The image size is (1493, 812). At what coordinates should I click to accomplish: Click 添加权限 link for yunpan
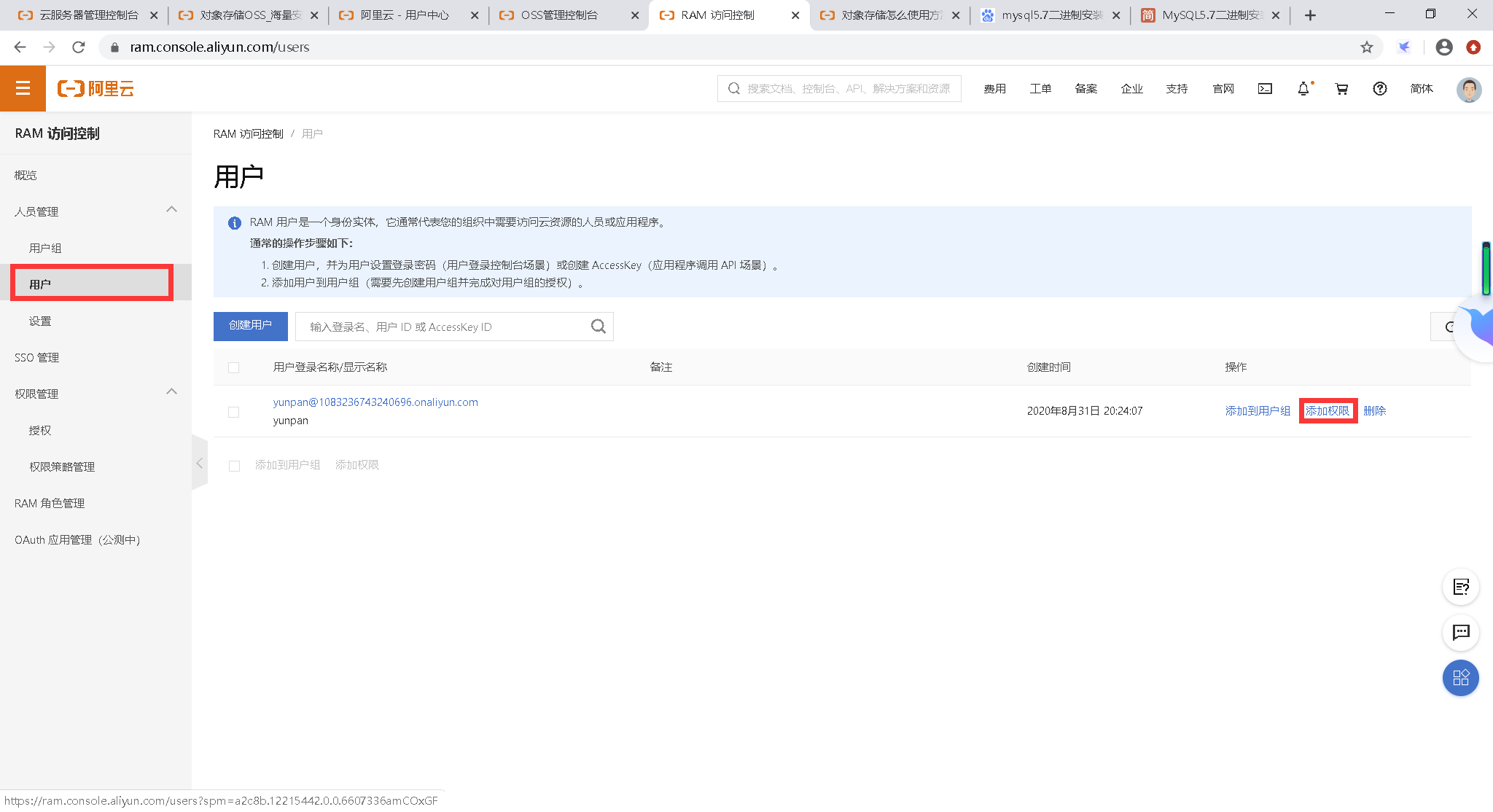coord(1327,410)
